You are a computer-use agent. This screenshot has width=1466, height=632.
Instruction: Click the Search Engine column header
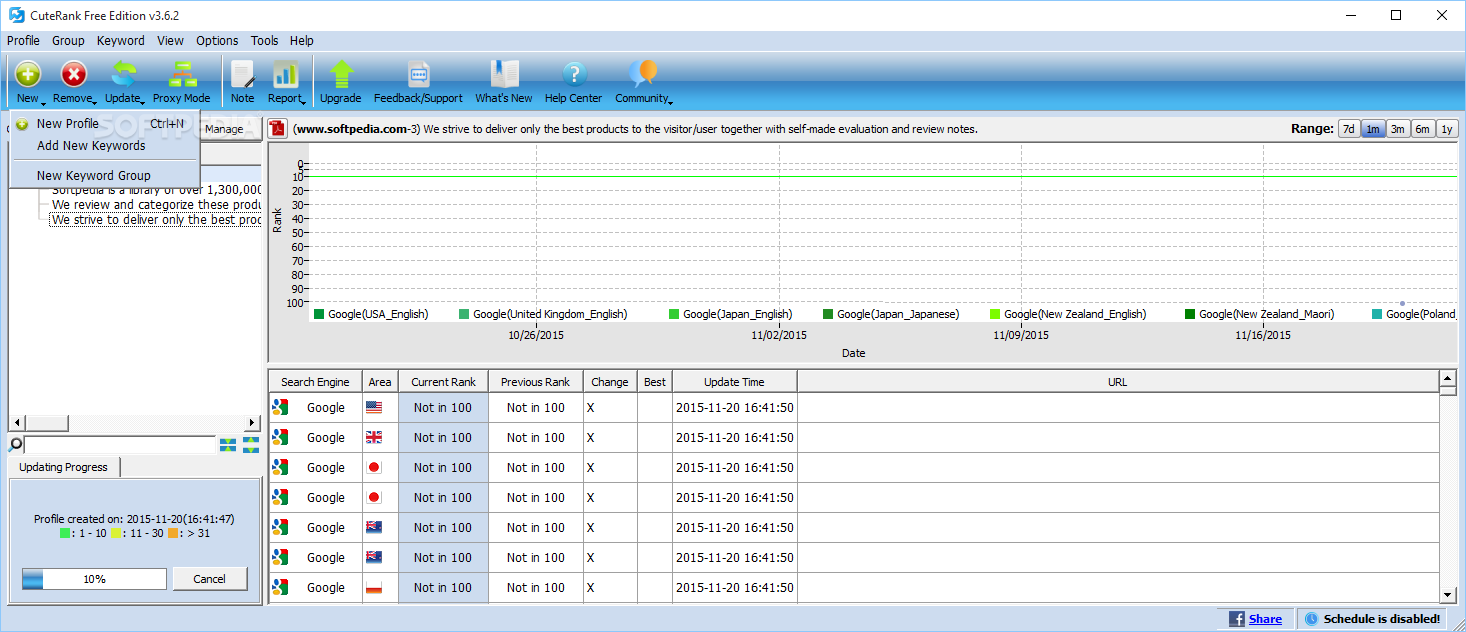(315, 382)
